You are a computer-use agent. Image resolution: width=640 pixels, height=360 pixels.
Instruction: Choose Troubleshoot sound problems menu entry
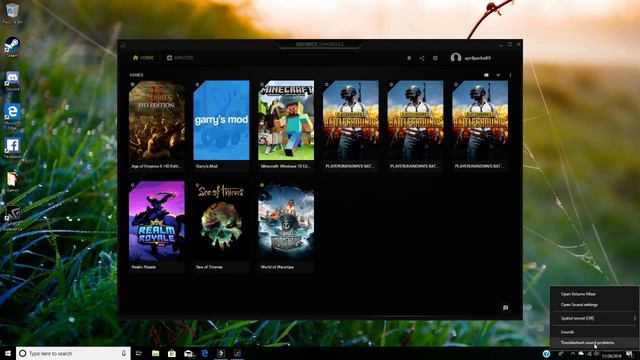pyautogui.click(x=594, y=343)
